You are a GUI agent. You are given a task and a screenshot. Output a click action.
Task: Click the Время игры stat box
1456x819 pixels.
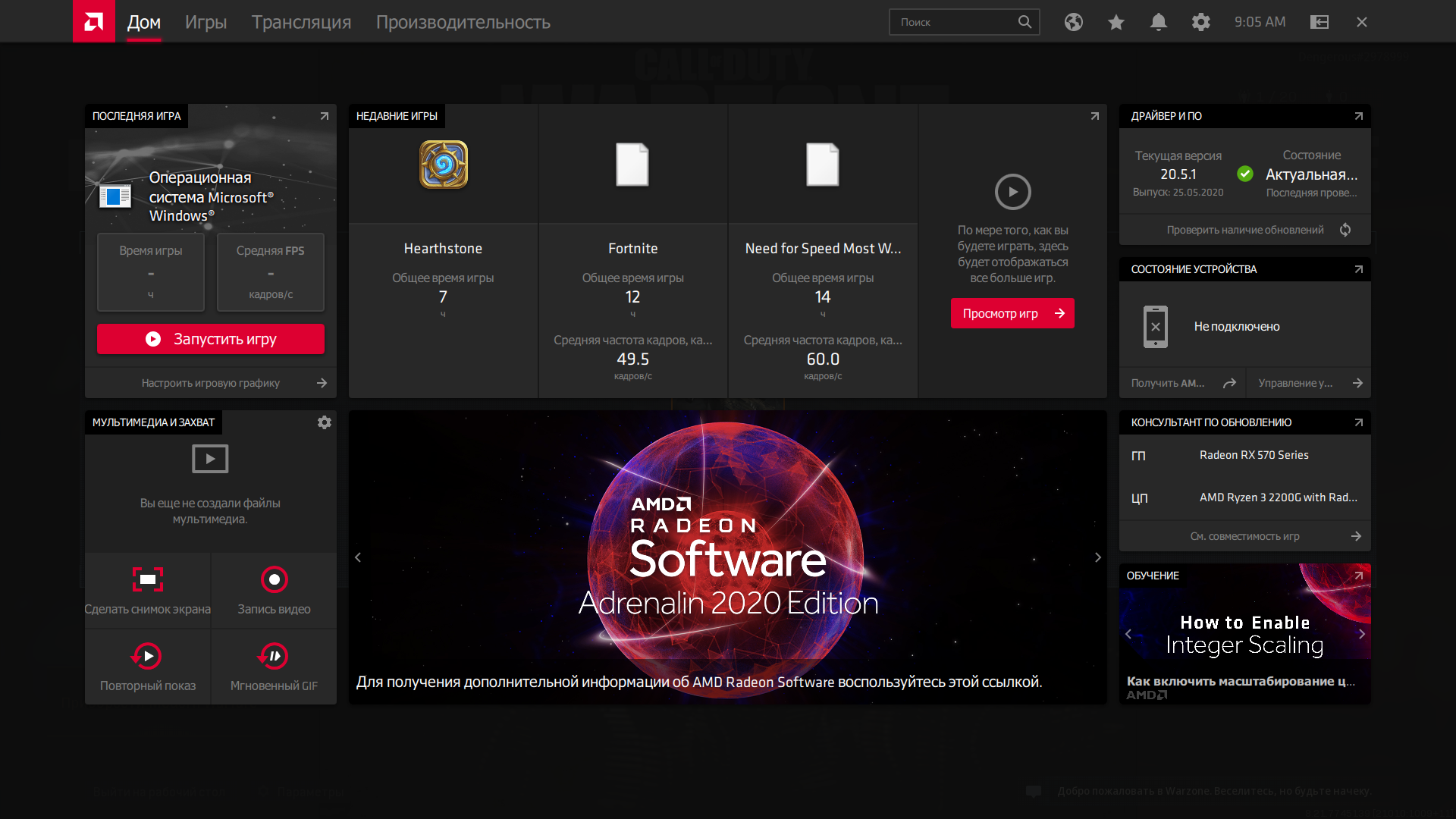coord(151,272)
